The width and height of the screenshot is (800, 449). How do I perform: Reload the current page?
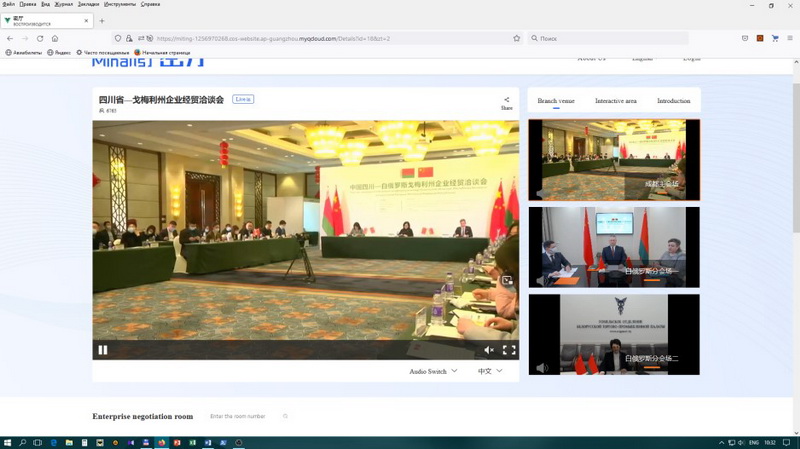pos(40,38)
